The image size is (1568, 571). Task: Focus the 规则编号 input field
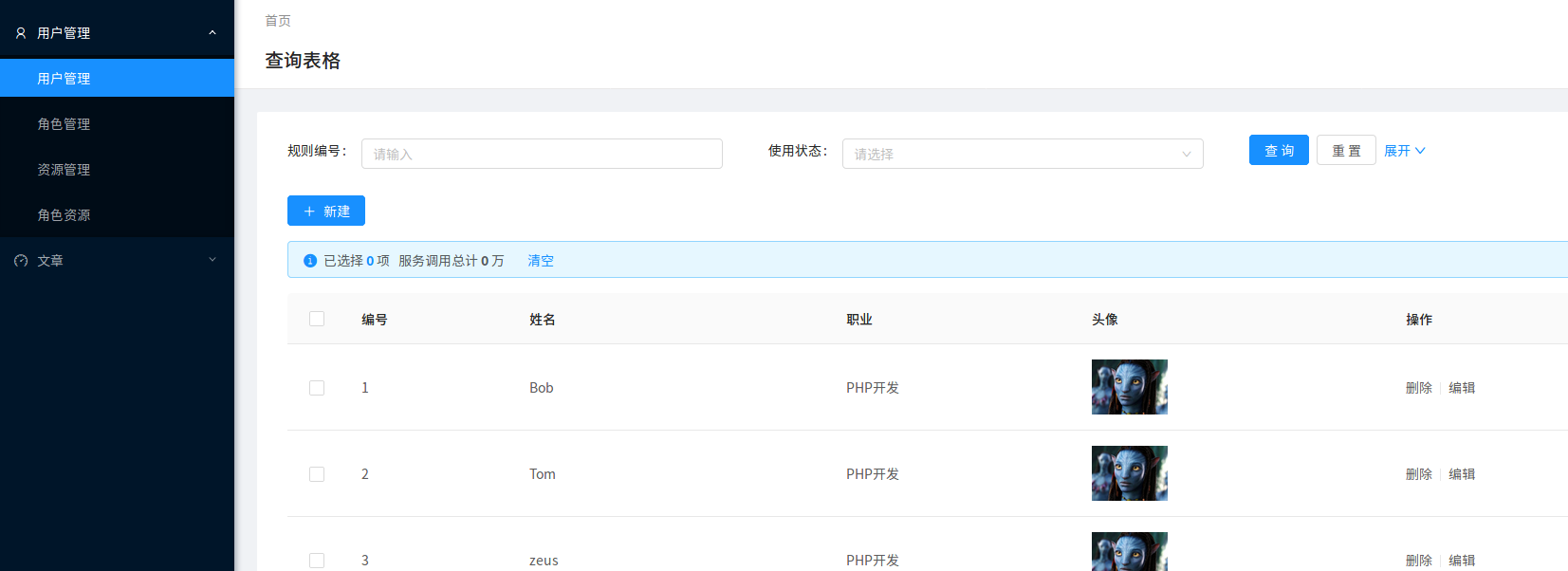pyautogui.click(x=542, y=154)
